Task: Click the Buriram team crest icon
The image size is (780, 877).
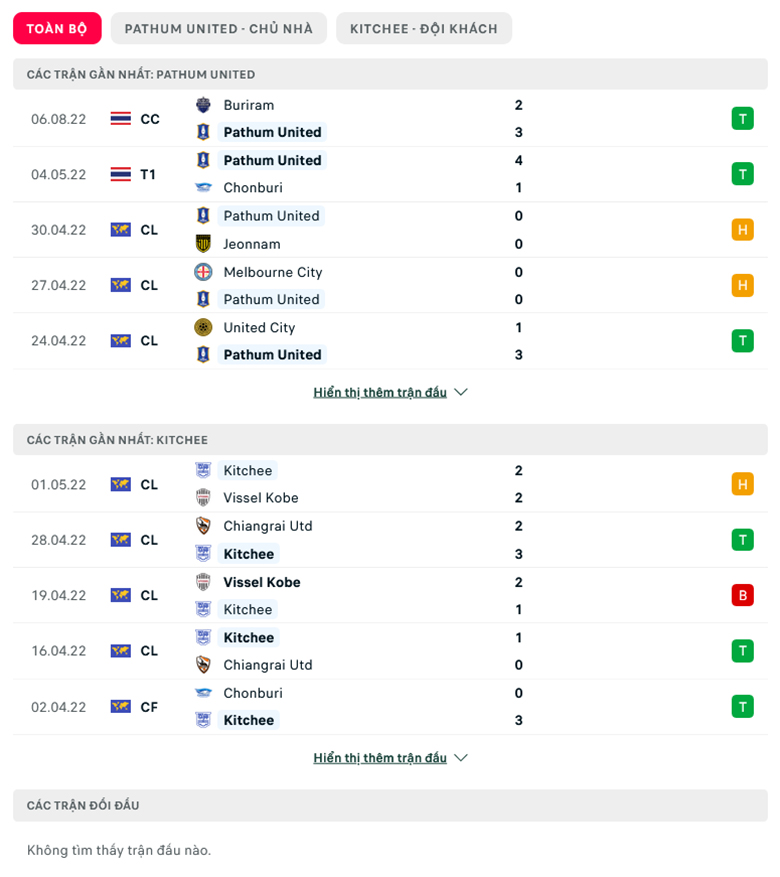Action: (203, 105)
